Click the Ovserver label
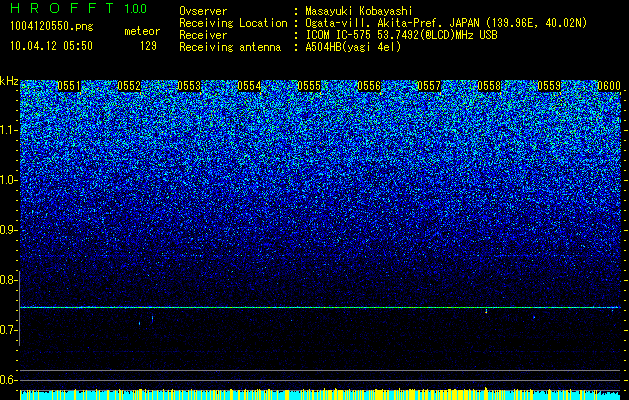 [x=203, y=11]
